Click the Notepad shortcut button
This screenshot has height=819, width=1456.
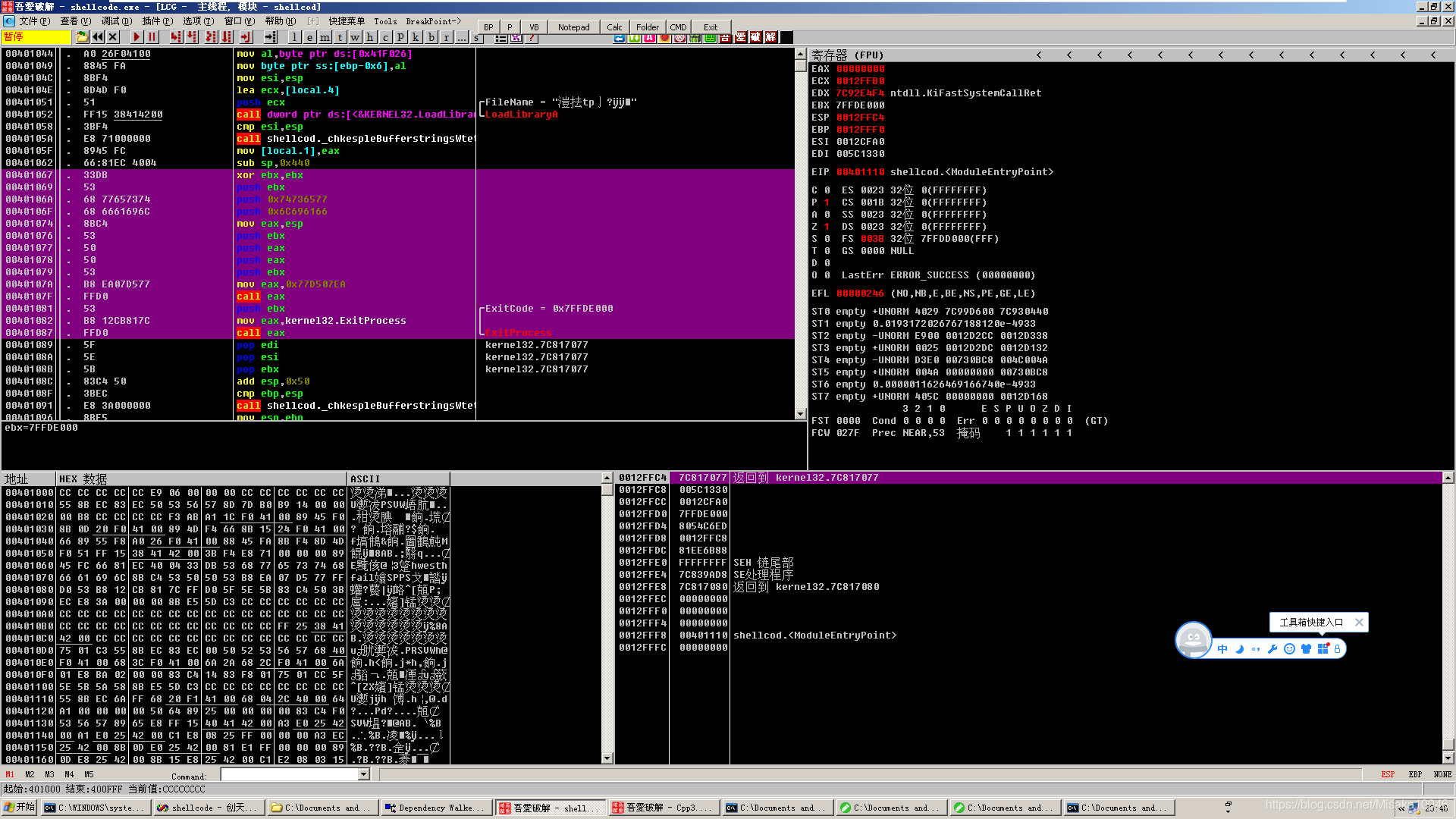pos(573,27)
